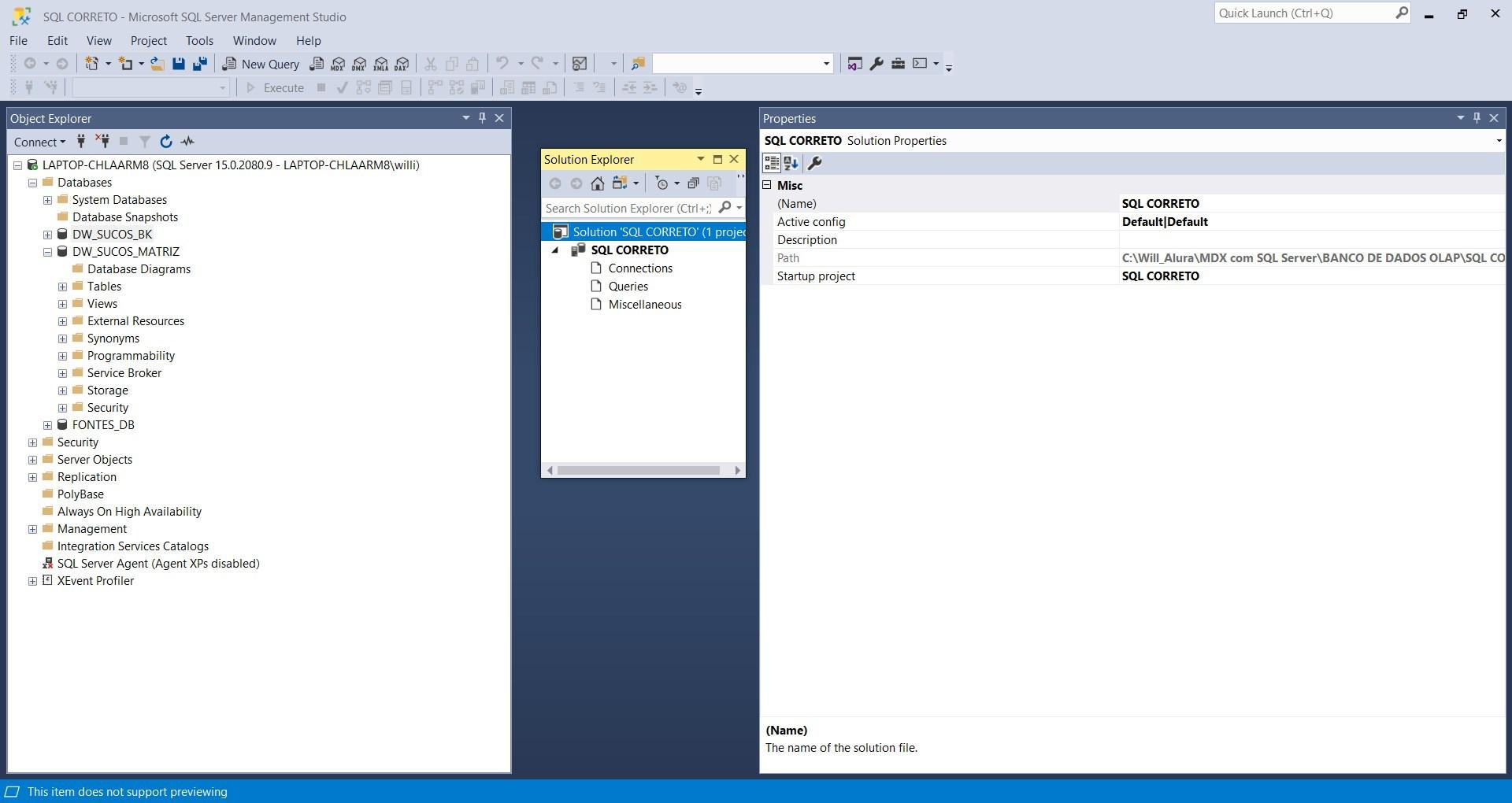Image resolution: width=1512 pixels, height=803 pixels.
Task: Click Categorized view icon in Properties
Action: (772, 163)
